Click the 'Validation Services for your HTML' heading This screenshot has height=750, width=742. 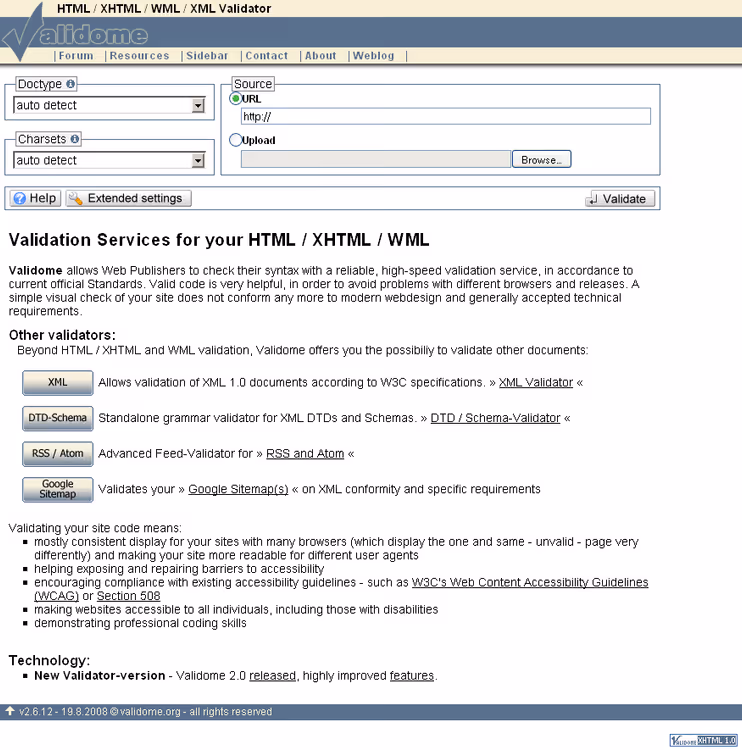(219, 240)
